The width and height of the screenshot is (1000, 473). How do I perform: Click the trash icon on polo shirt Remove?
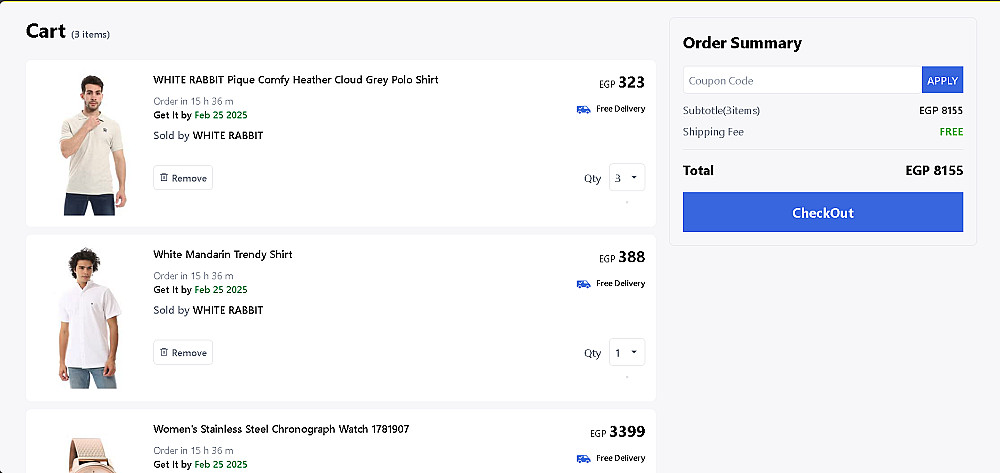[165, 178]
